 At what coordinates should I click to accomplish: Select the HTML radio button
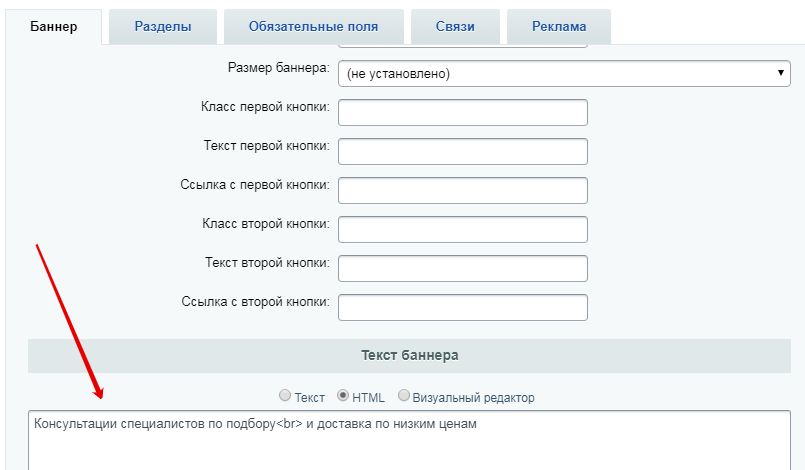coord(342,395)
